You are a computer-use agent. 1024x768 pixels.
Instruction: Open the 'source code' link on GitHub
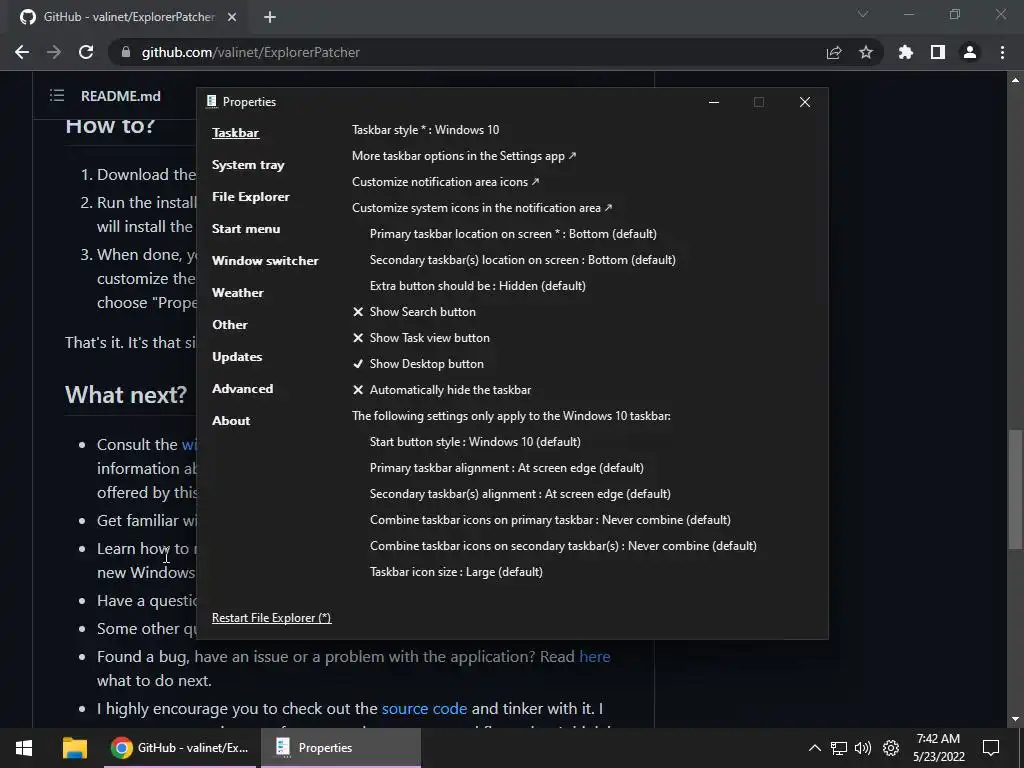424,709
